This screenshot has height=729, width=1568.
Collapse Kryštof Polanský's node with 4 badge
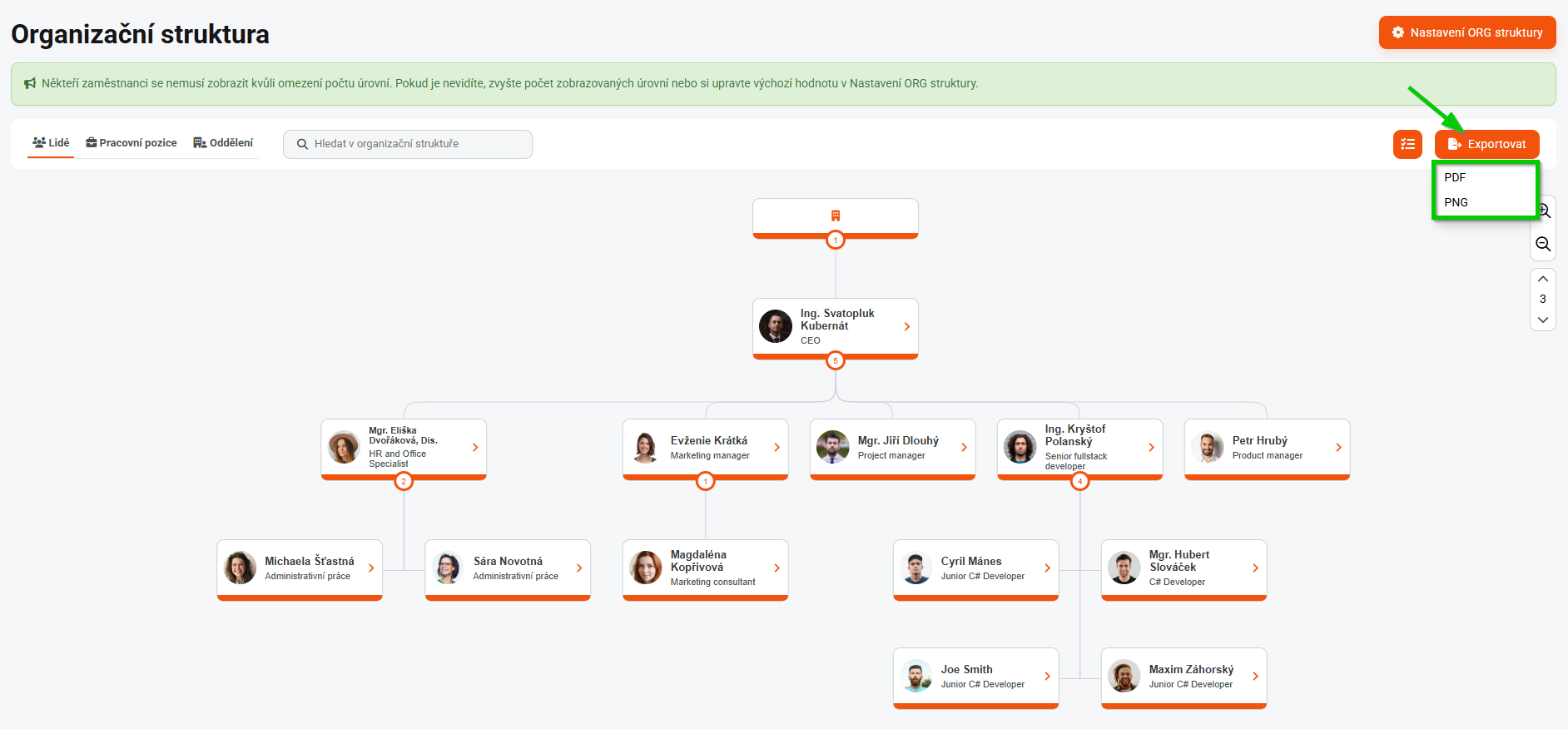coord(1080,481)
